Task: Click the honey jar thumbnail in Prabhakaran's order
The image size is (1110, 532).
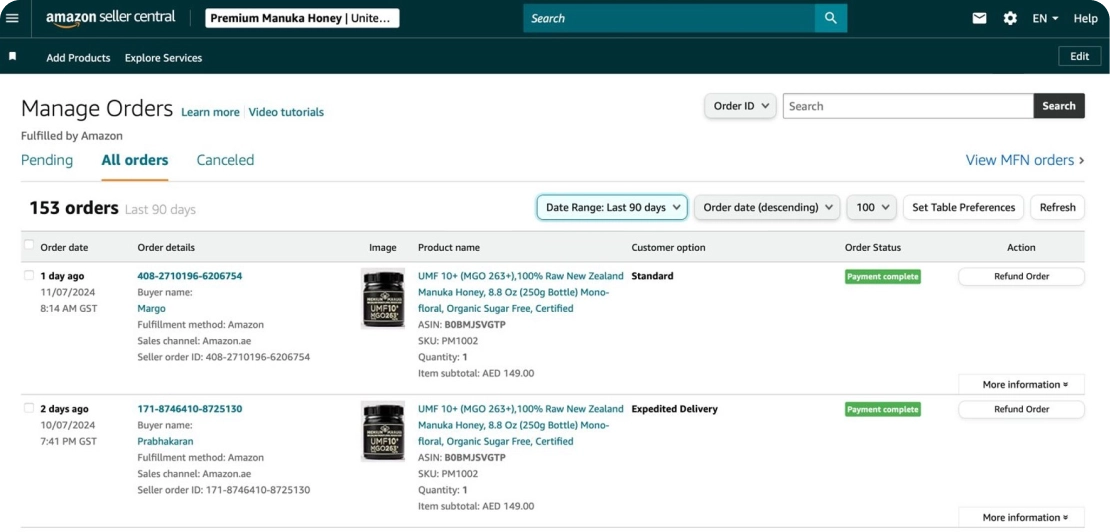Action: (x=383, y=431)
